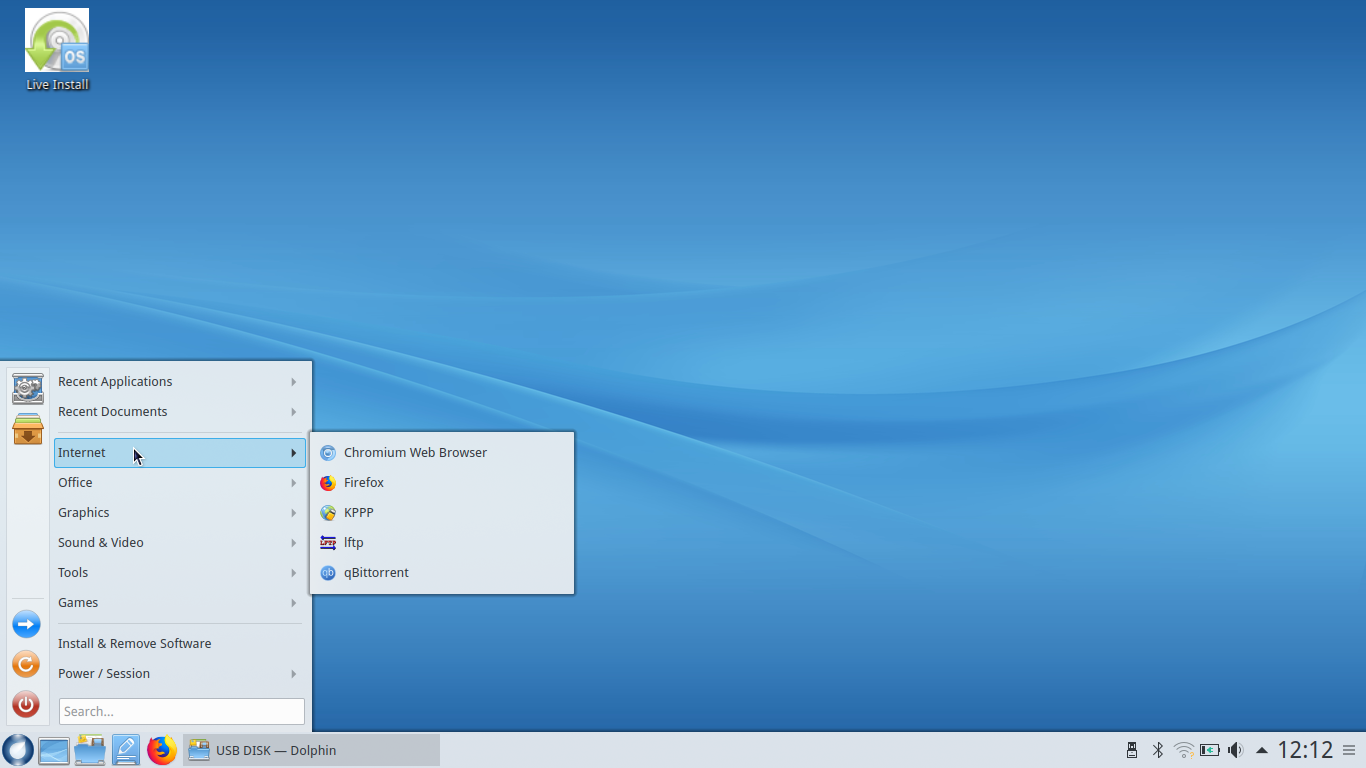
Task: Launch Chromium Web Browser from the submenu
Action: click(x=442, y=453)
